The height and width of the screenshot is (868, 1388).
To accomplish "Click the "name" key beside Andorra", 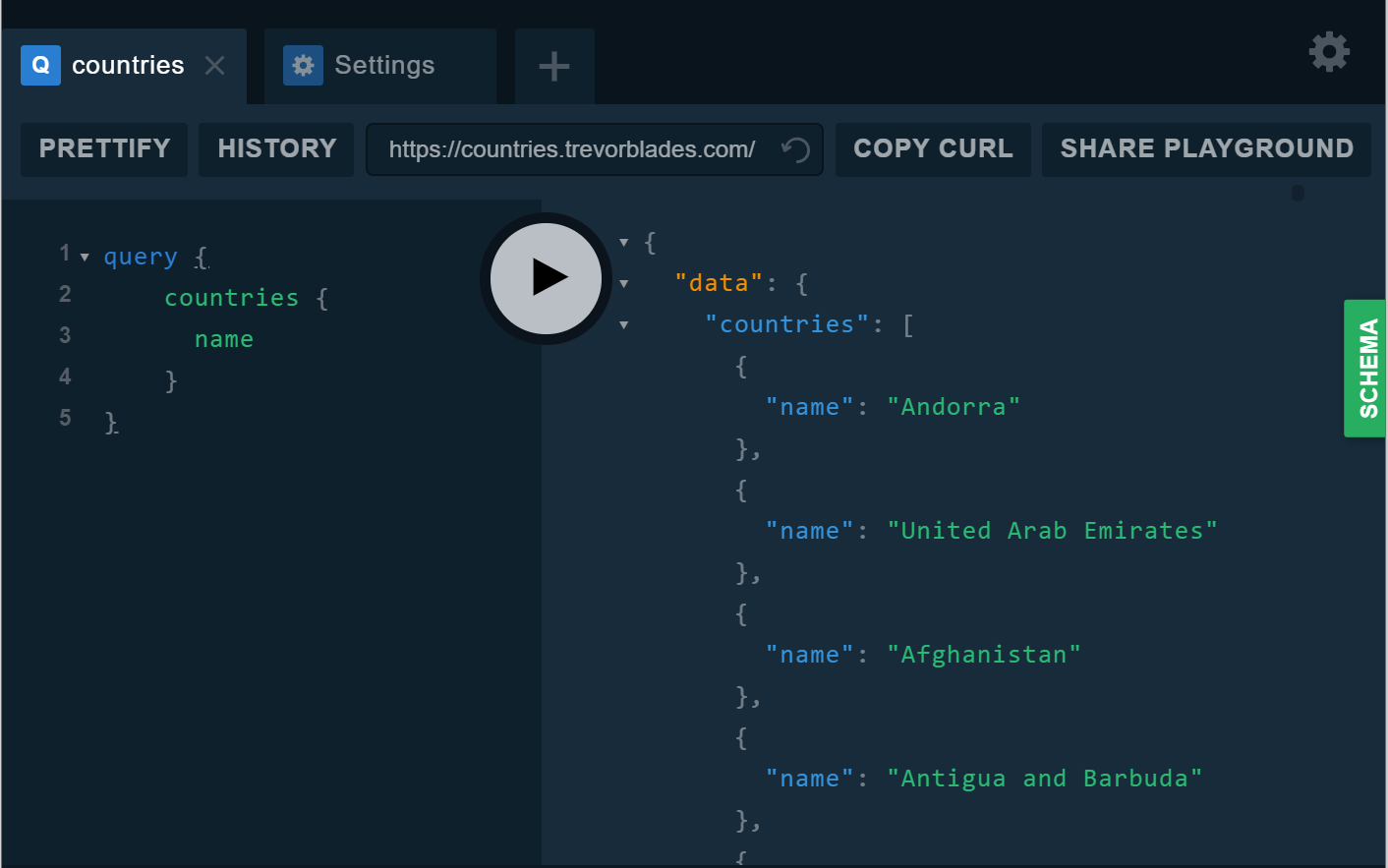I will point(810,407).
